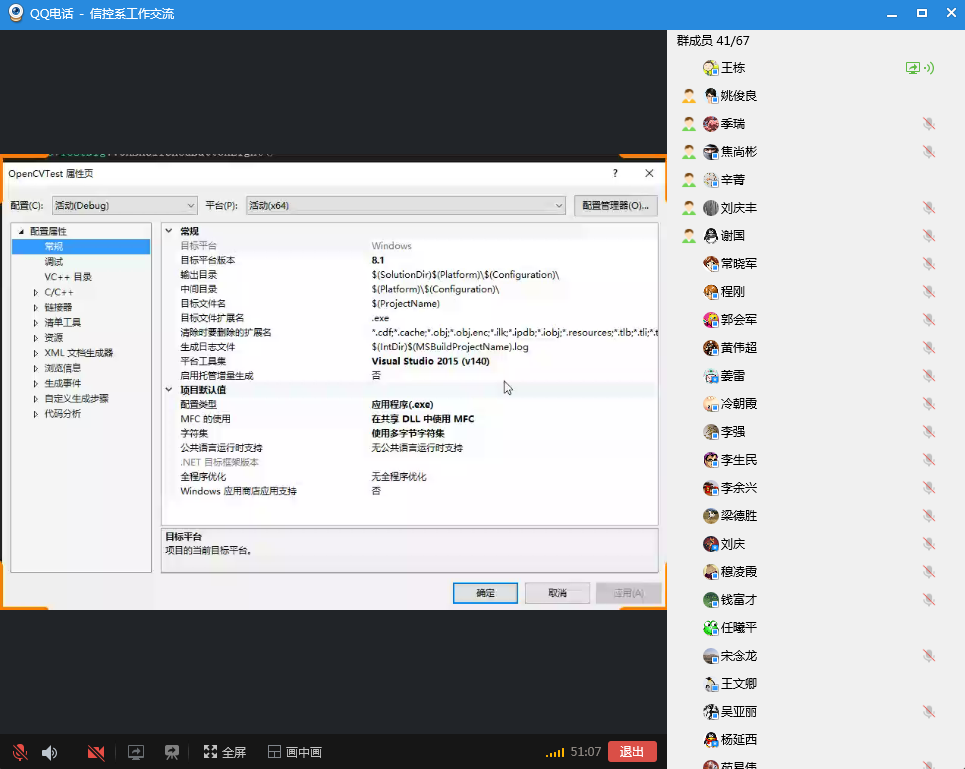
Task: Select the 目标平台版本 value 8.1
Action: (378, 260)
